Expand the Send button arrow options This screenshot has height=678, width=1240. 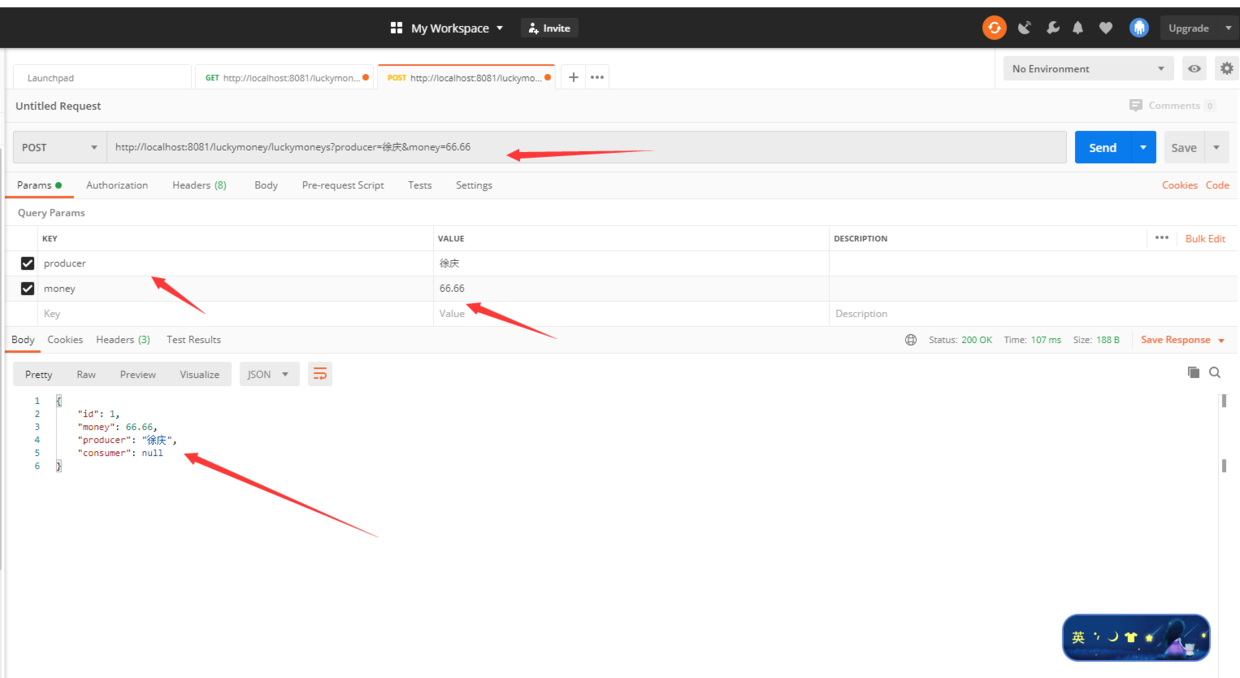pyautogui.click(x=1143, y=147)
